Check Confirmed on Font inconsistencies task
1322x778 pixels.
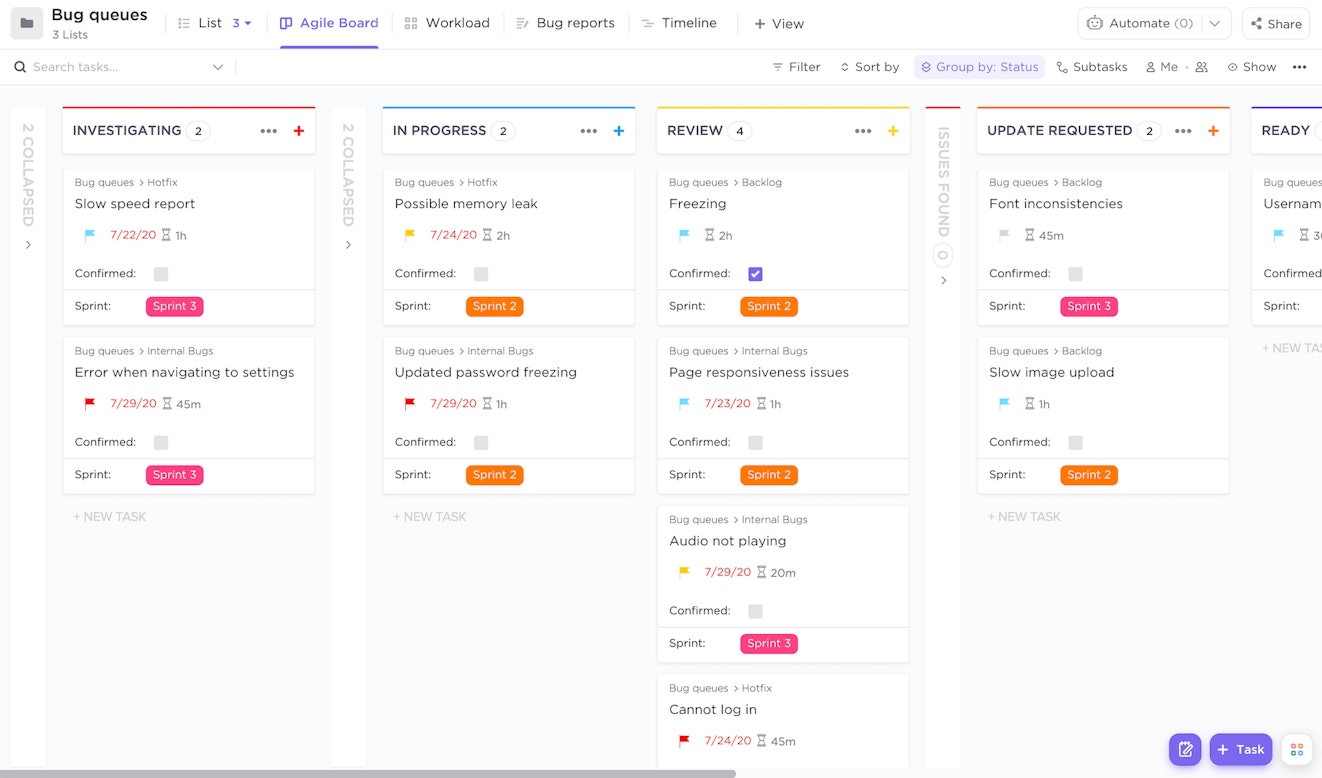1075,274
